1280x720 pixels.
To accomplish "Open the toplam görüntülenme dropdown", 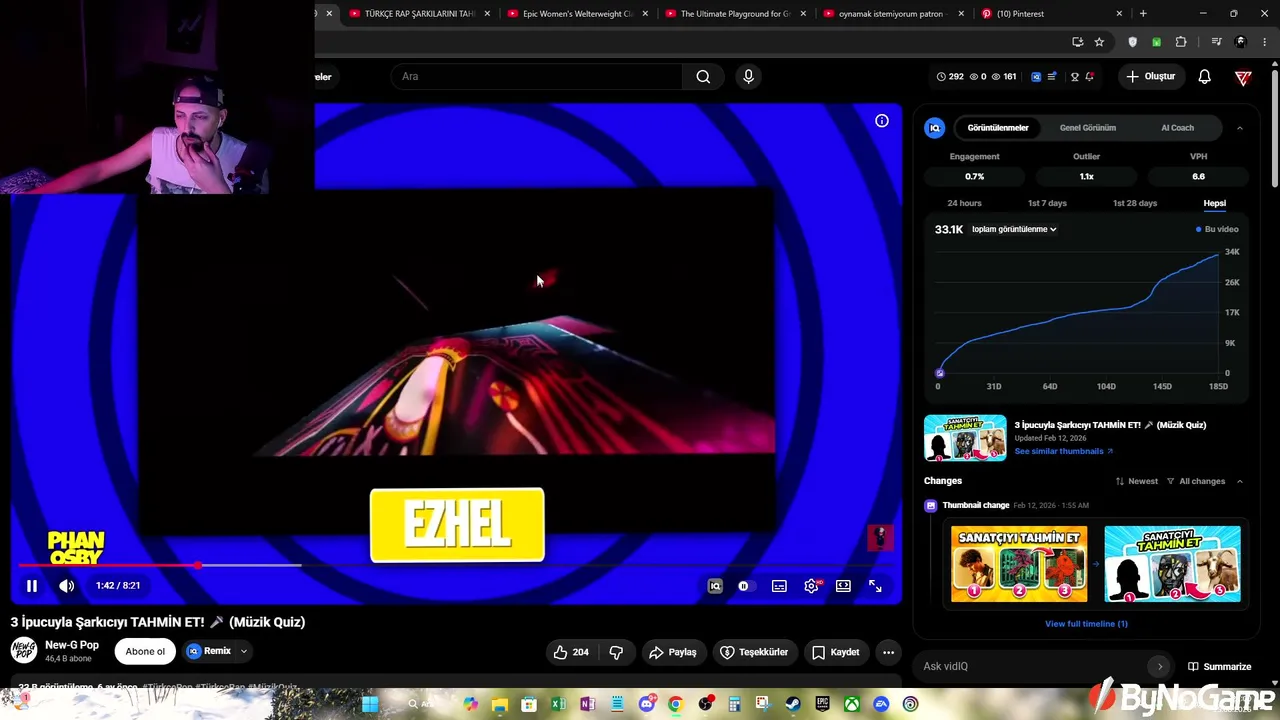I will [x=1014, y=229].
